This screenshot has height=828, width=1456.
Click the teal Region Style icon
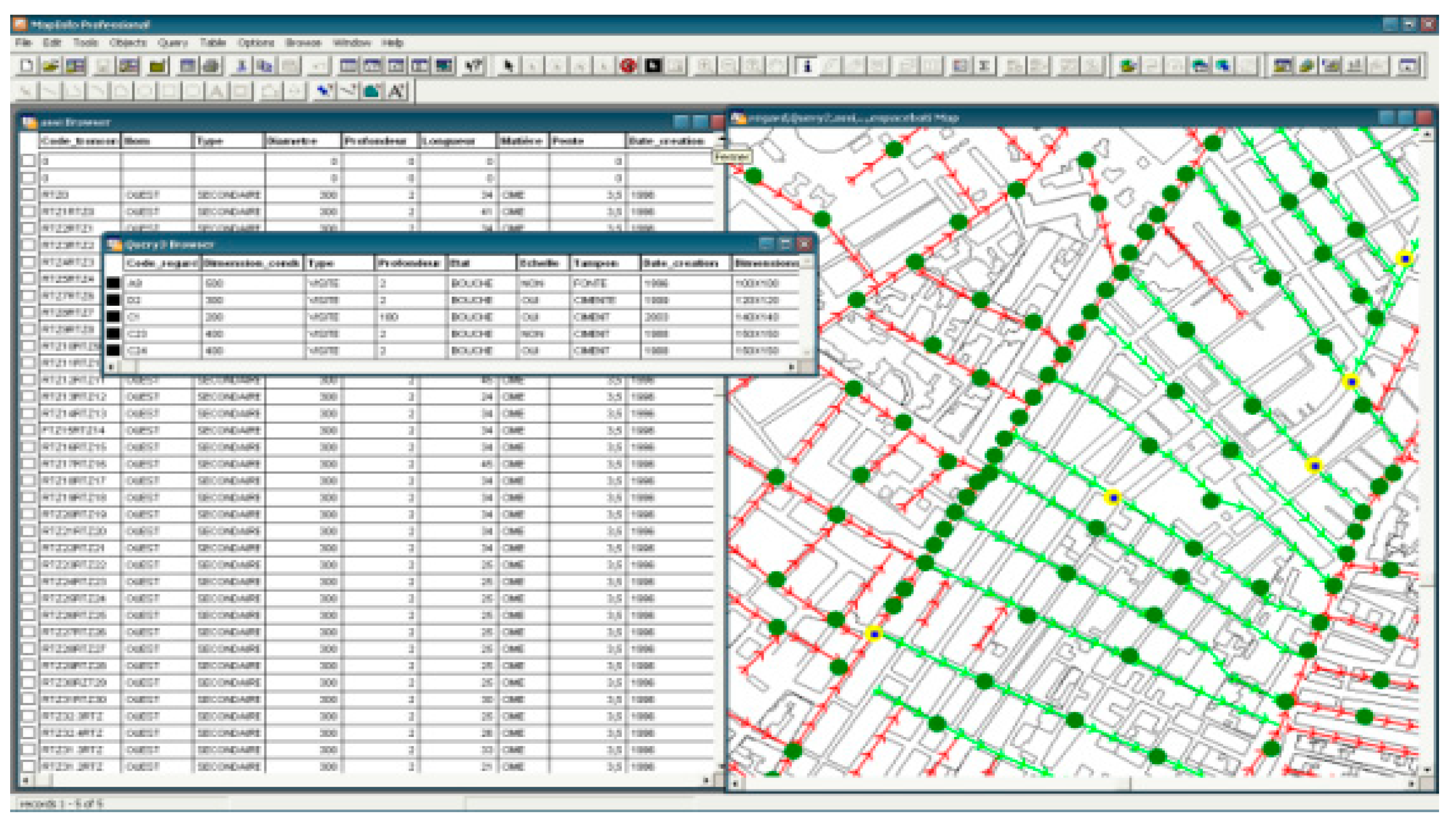(x=372, y=90)
